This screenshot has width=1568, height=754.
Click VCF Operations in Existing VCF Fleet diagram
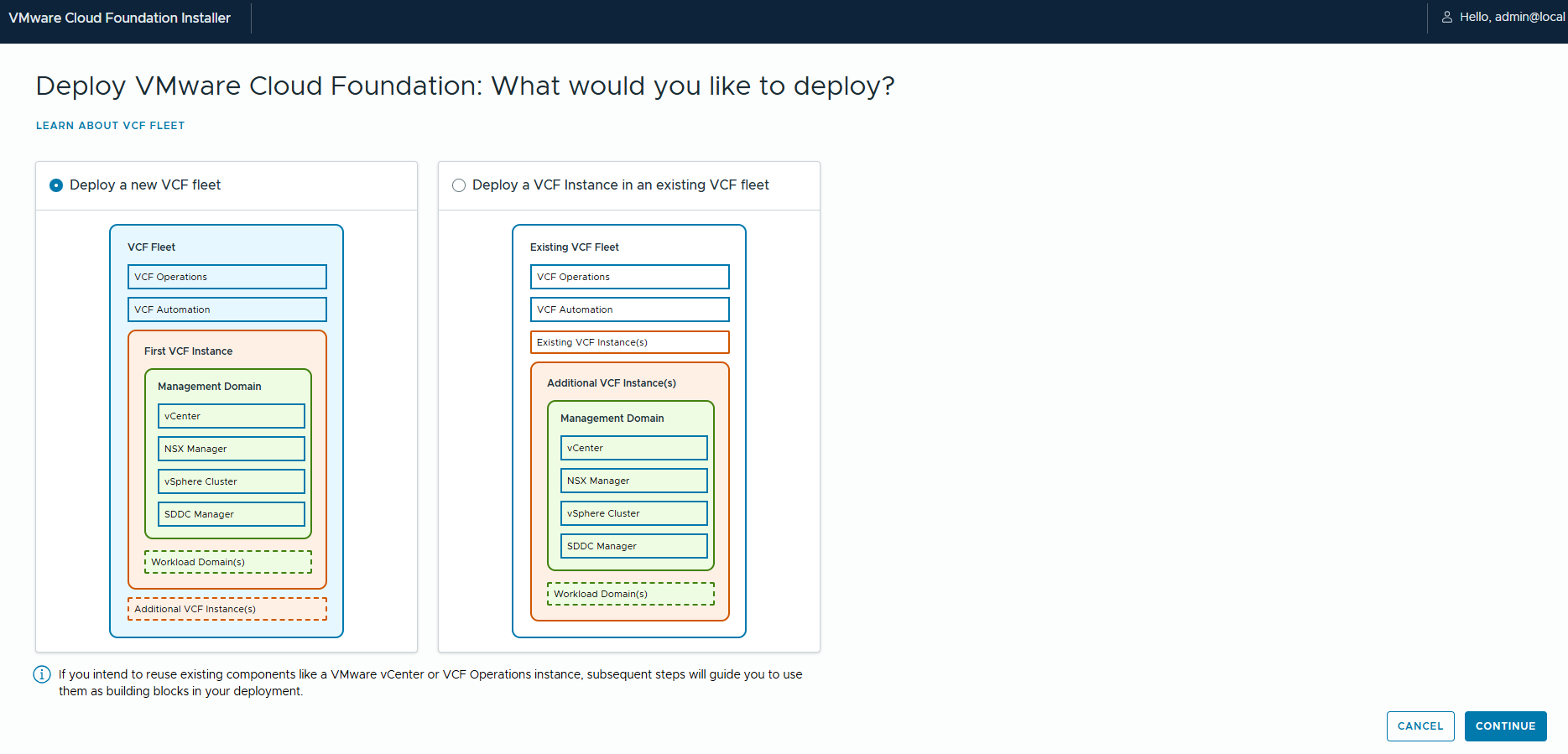(x=629, y=277)
